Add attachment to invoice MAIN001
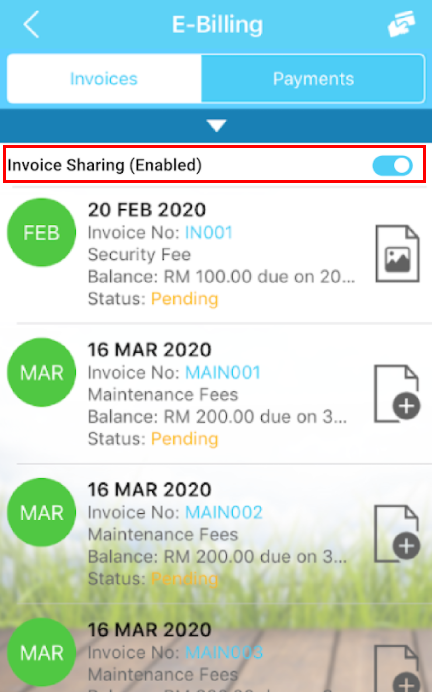This screenshot has height=692, width=432. coord(397,394)
